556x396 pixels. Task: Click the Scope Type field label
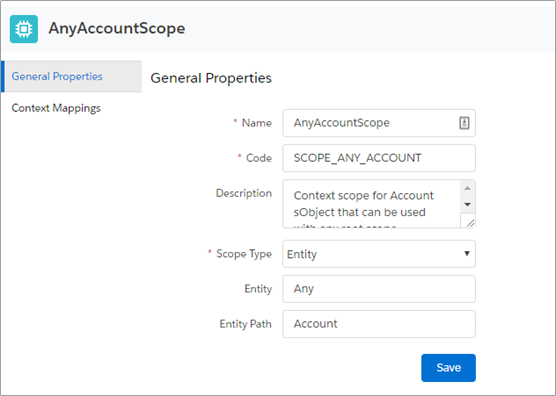pos(244,254)
